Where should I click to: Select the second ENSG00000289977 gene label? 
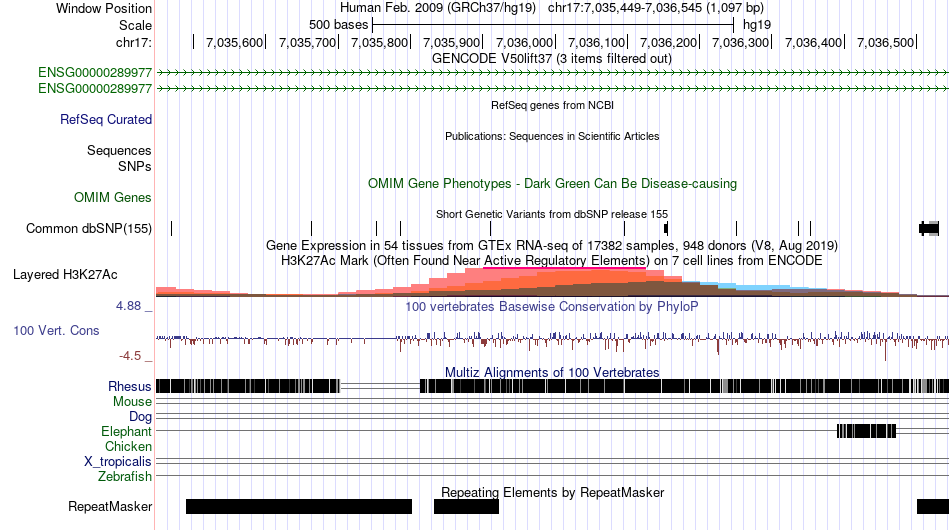coord(95,88)
